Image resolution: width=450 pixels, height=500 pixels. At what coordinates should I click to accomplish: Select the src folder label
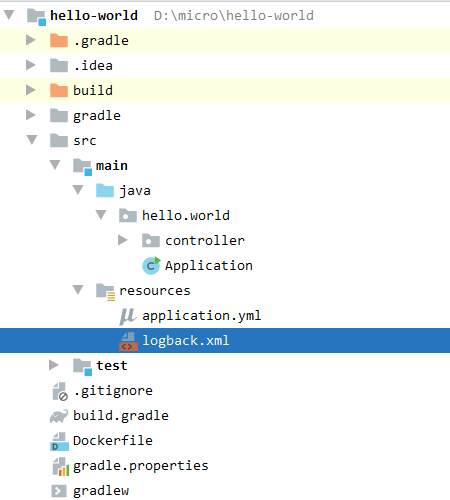click(85, 141)
